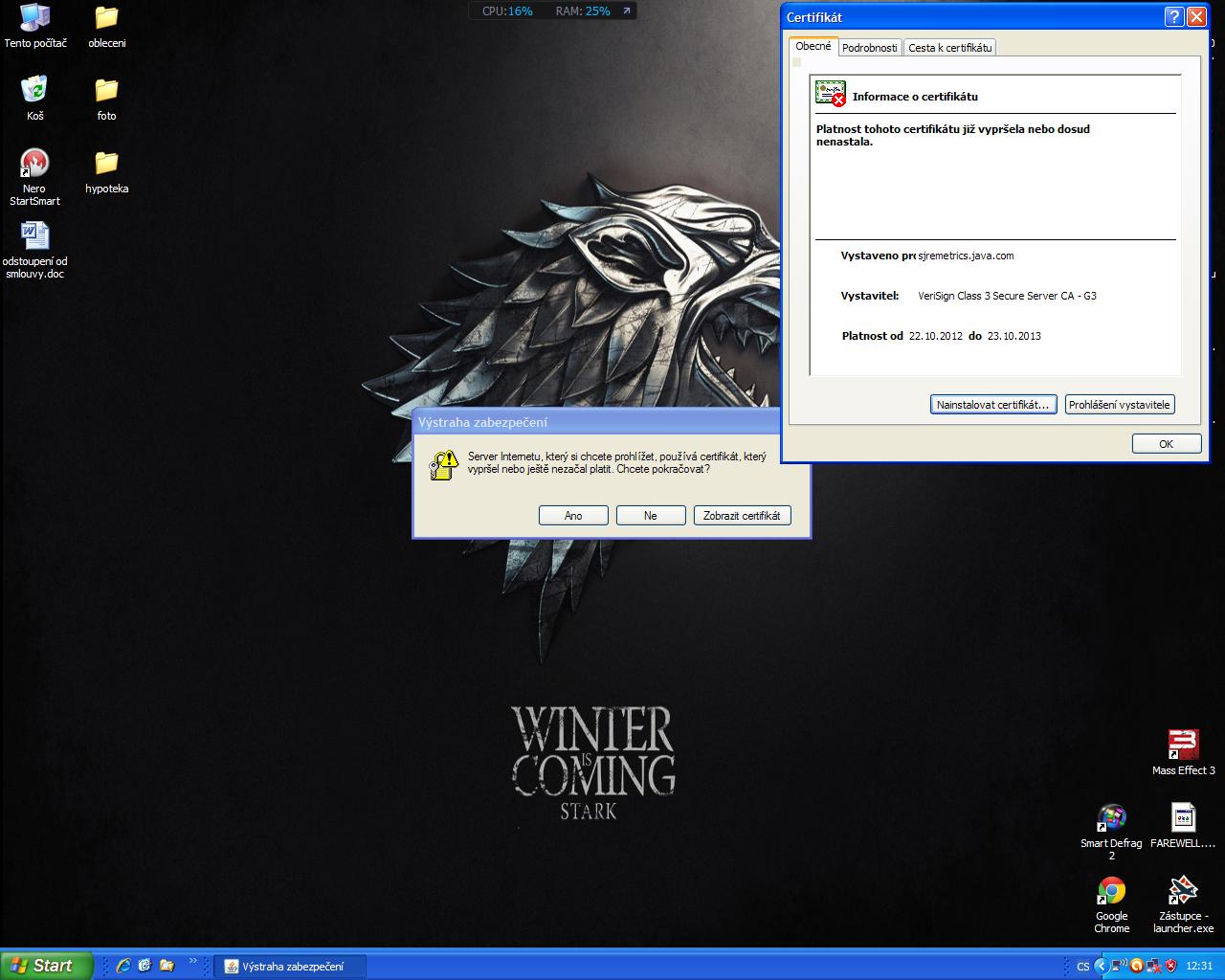Close the Certifikát window
The image size is (1225, 980).
(1196, 17)
